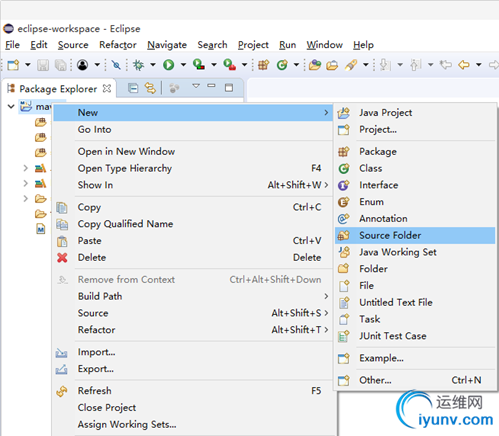Click Assign Working Sets... entry
Image resolution: width=499 pixels, height=436 pixels.
pos(193,424)
